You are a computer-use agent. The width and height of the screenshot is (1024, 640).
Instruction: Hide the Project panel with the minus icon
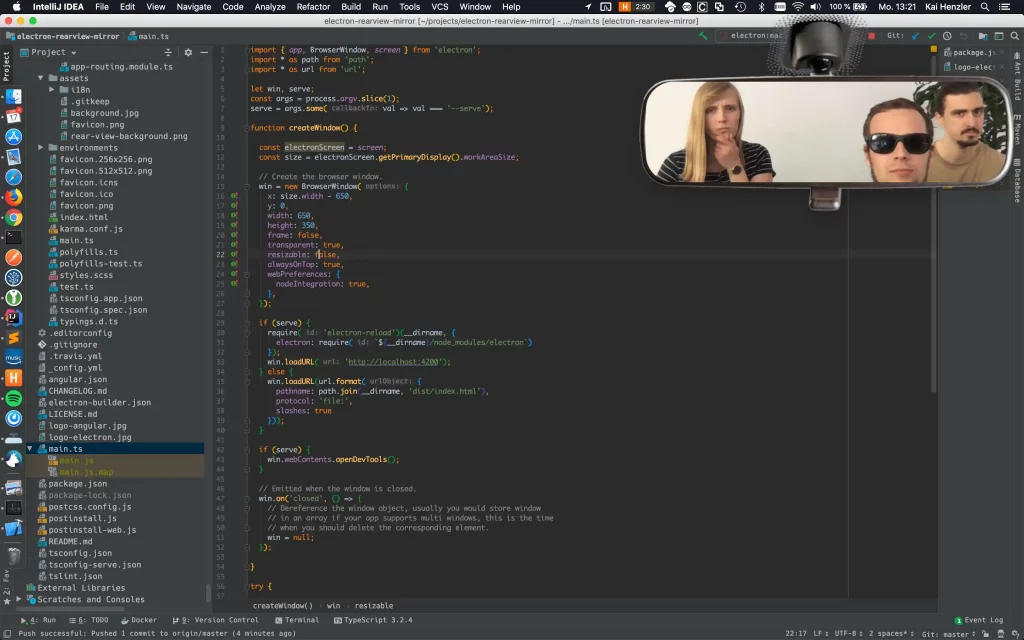coord(204,52)
